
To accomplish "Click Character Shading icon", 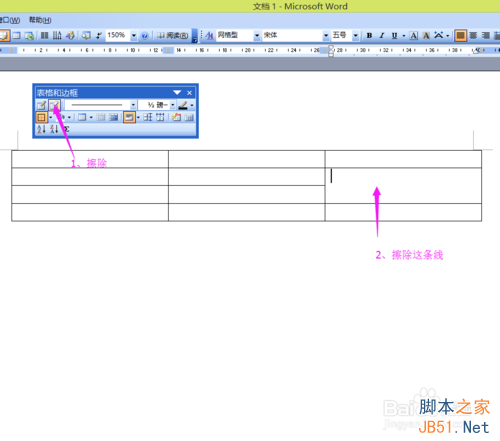I will coord(426,35).
